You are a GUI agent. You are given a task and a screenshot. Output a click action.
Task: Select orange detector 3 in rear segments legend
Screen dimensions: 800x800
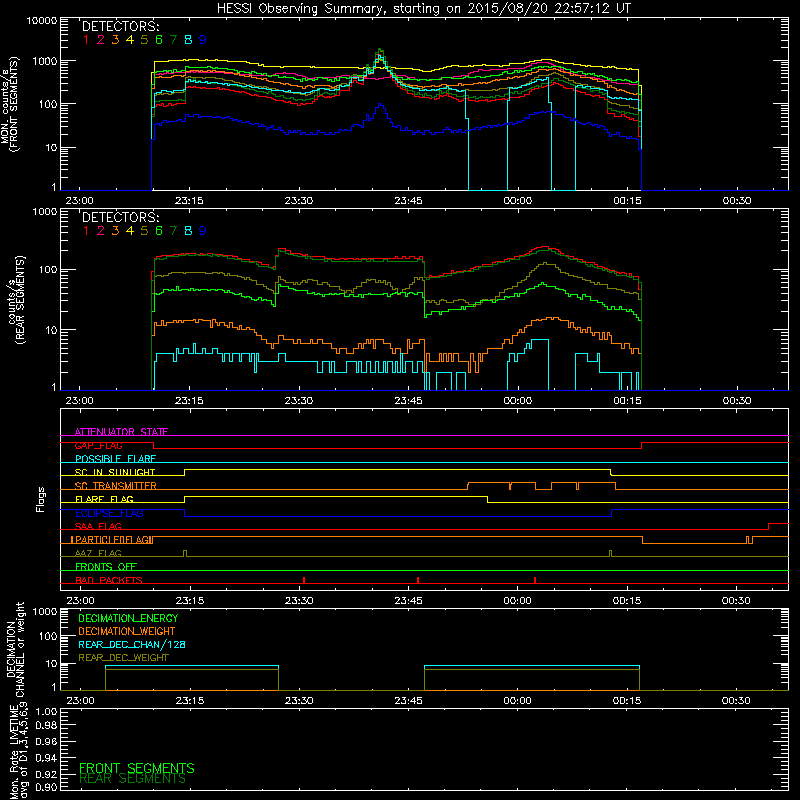pos(115,231)
